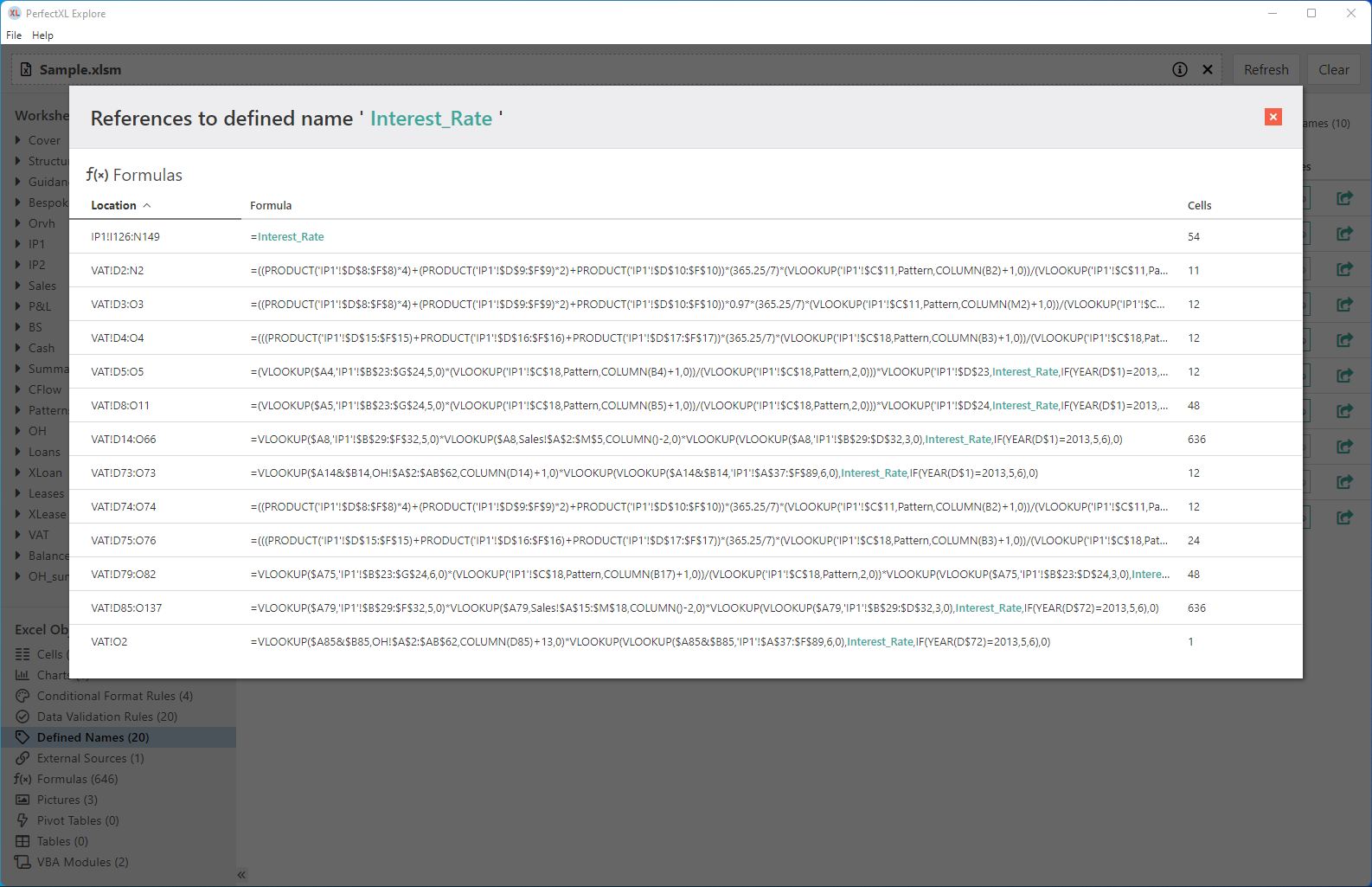Click the Conditional Format Rules palette icon
Viewport: 1372px width, 887px height.
pyautogui.click(x=22, y=696)
